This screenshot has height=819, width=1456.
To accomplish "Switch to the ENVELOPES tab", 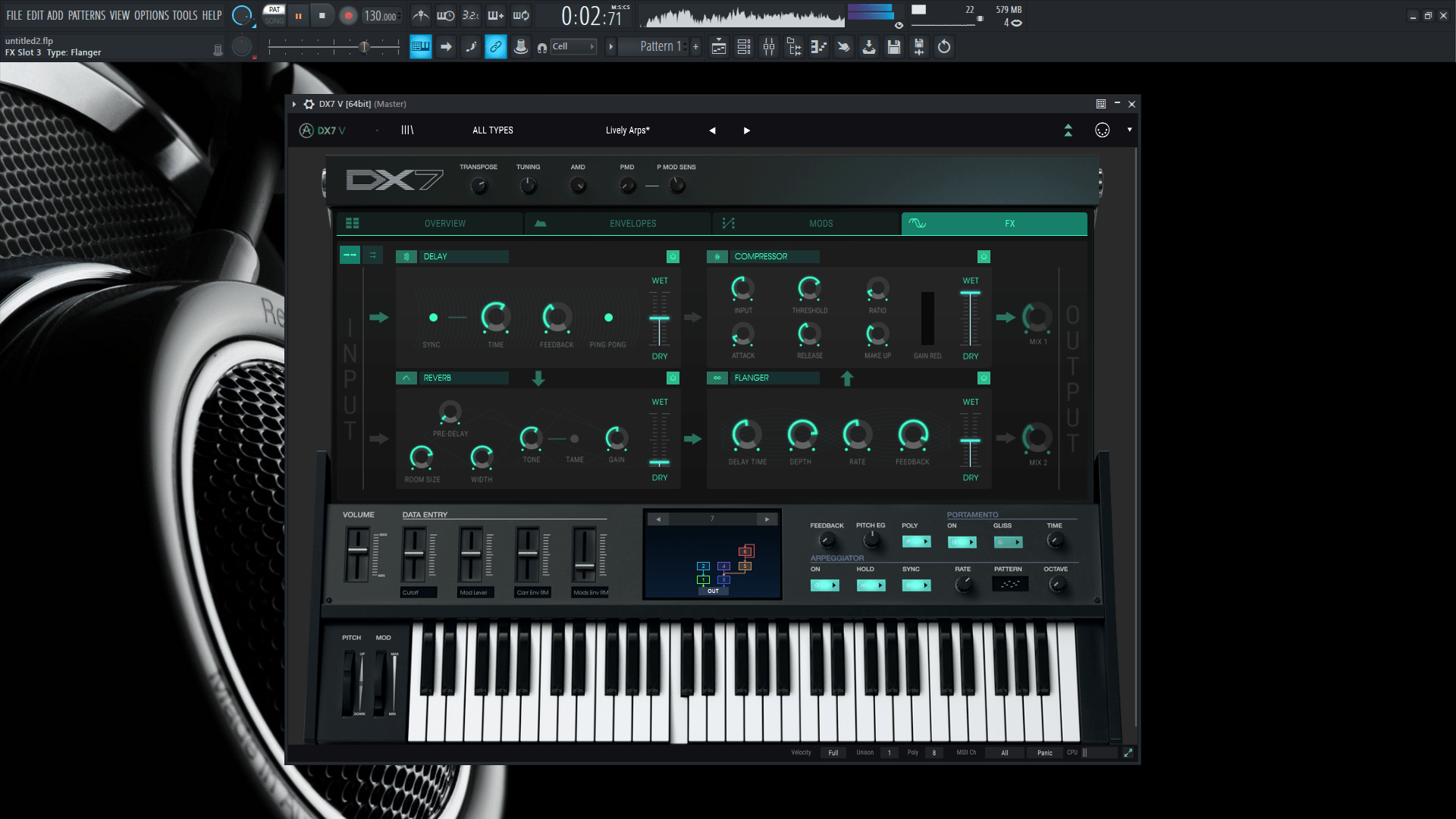I will (632, 224).
